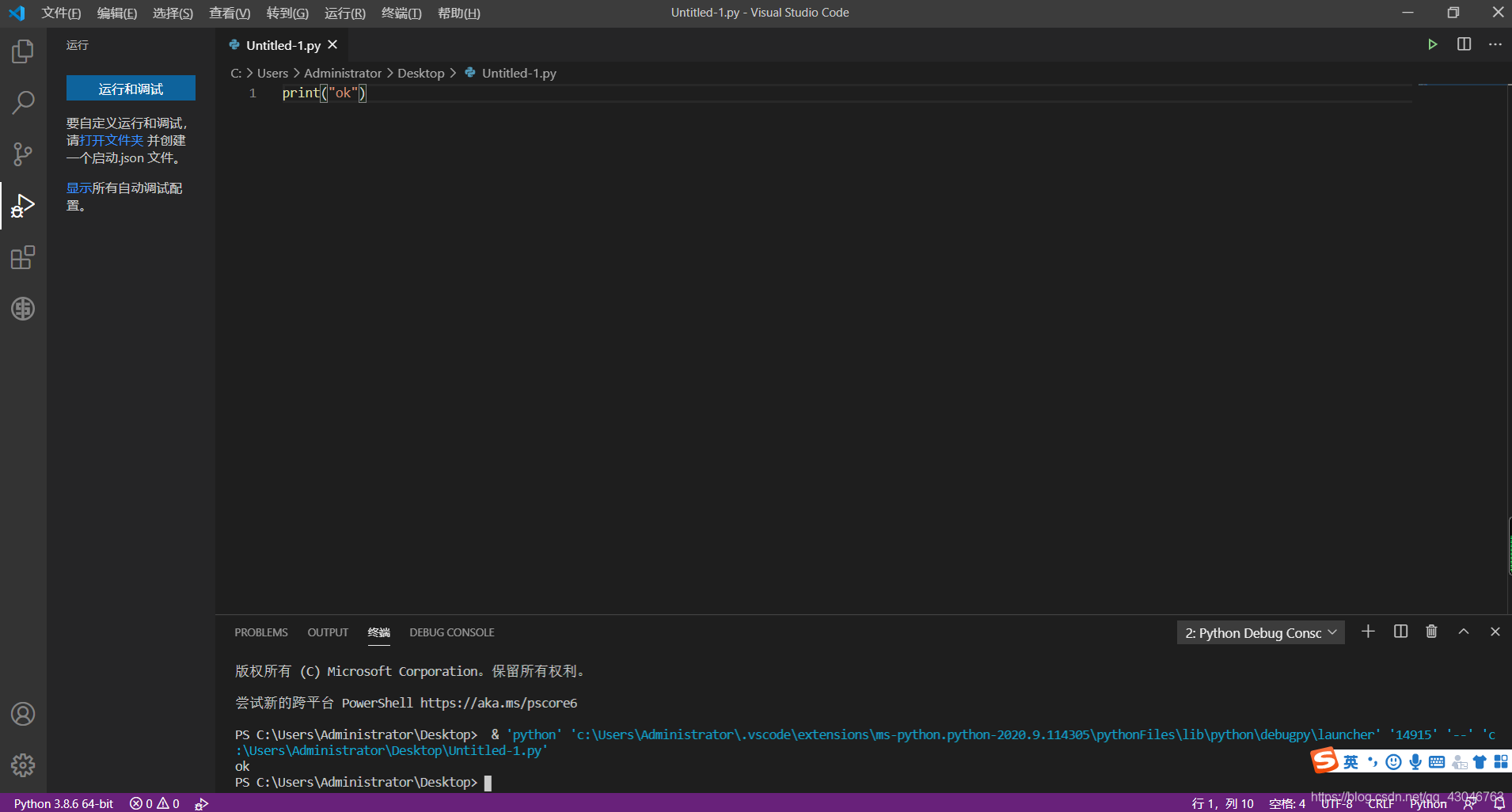1512x812 pixels.
Task: Open Sogou IME microphone voice input
Action: [1415, 761]
